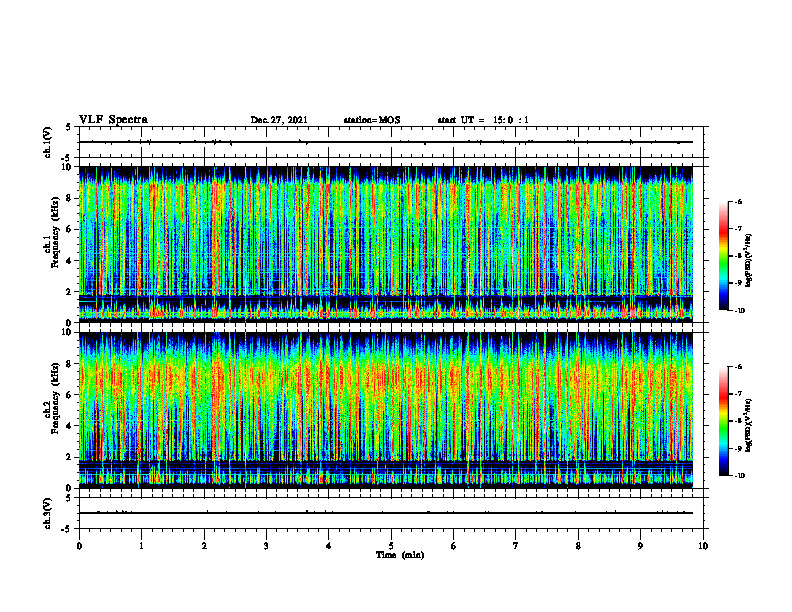The image size is (792, 612).
Task: Click the ch.1 frequency axis "4" tick
Action: pyautogui.click(x=70, y=261)
